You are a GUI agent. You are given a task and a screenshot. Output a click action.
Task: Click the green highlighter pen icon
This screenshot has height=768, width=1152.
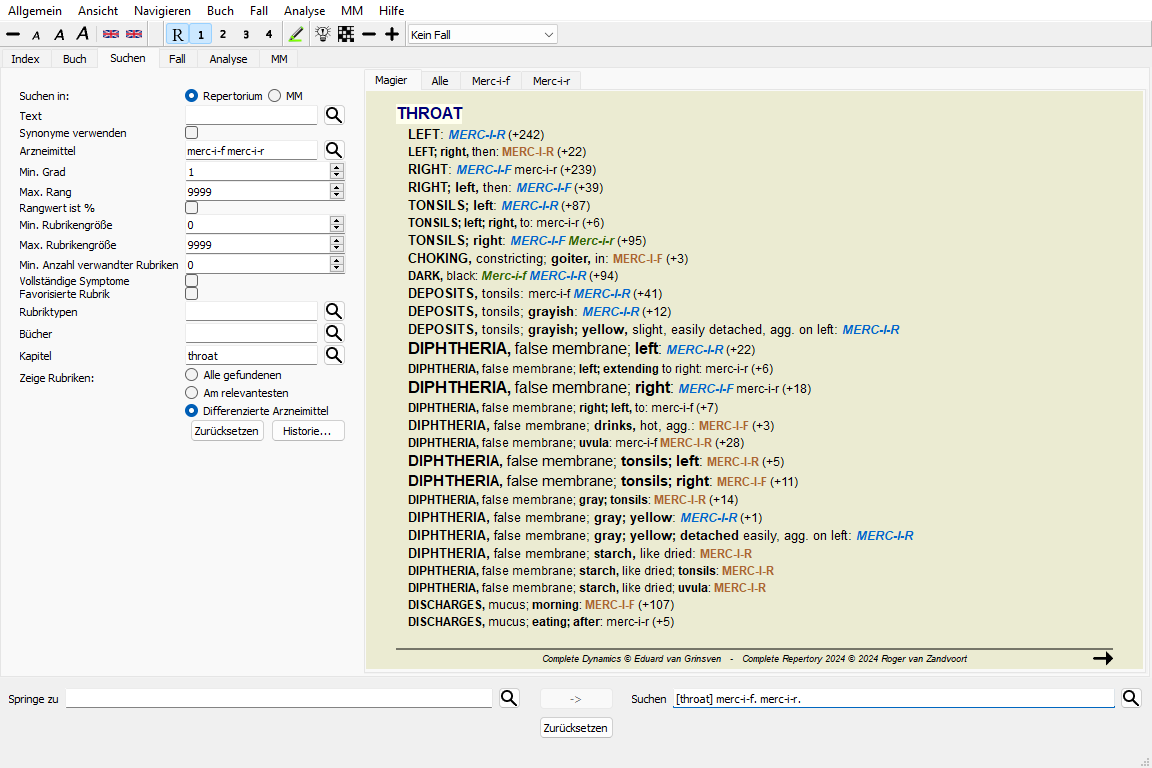point(295,34)
